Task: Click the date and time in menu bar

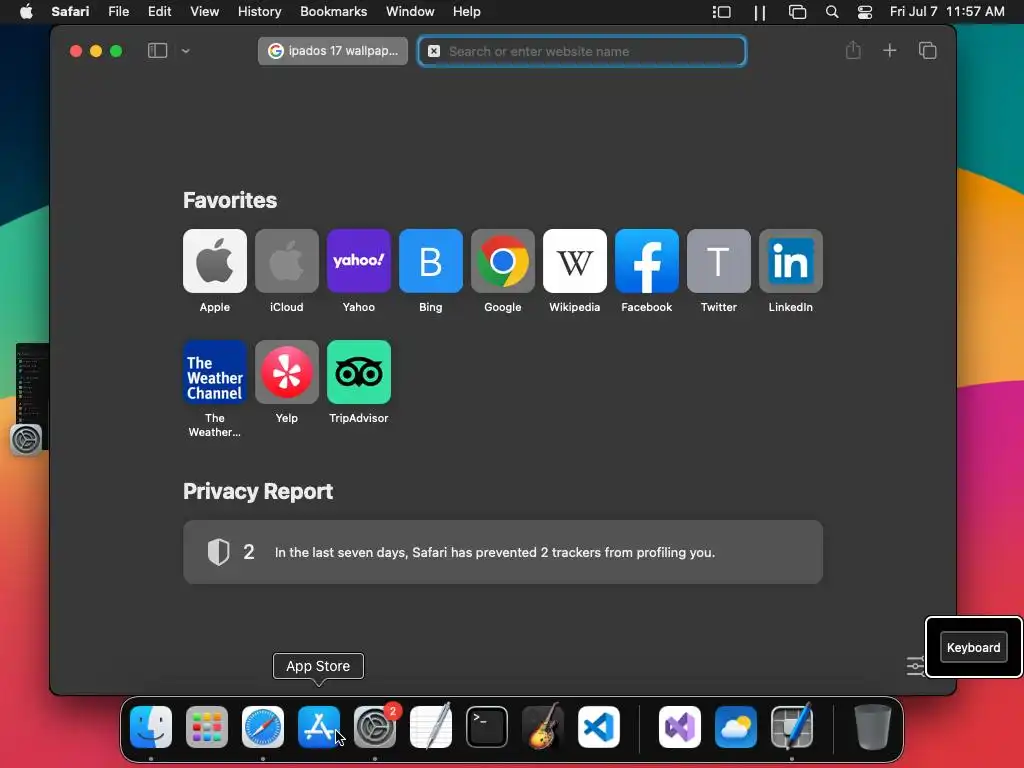Action: tap(947, 12)
